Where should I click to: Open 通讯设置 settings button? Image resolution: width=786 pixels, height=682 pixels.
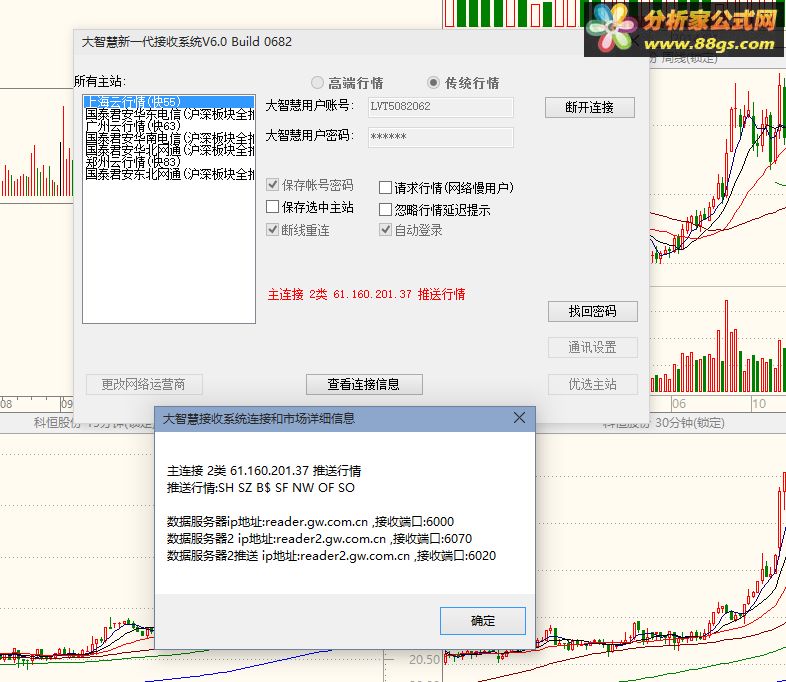click(x=593, y=347)
